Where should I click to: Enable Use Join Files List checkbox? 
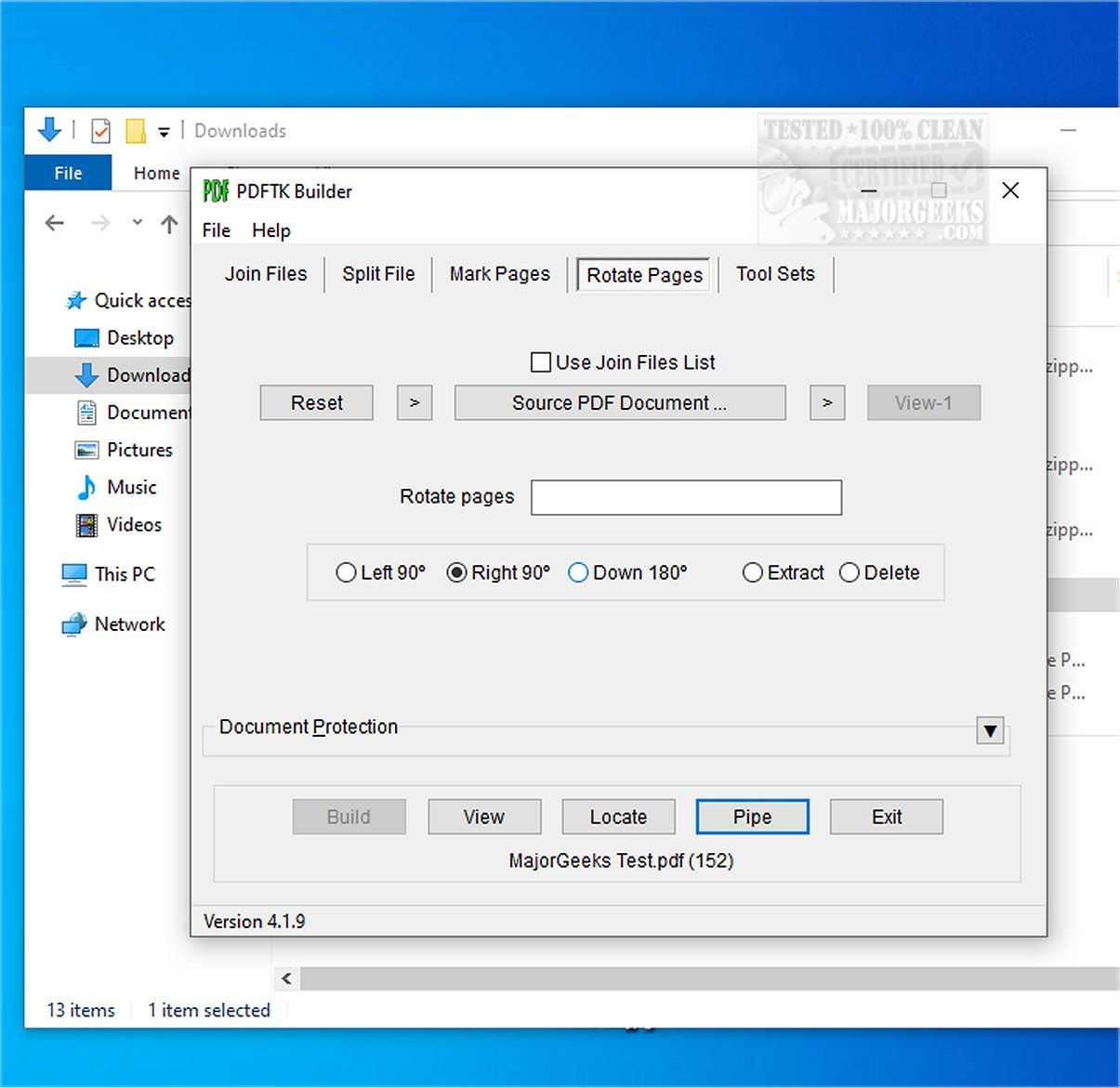pos(540,362)
